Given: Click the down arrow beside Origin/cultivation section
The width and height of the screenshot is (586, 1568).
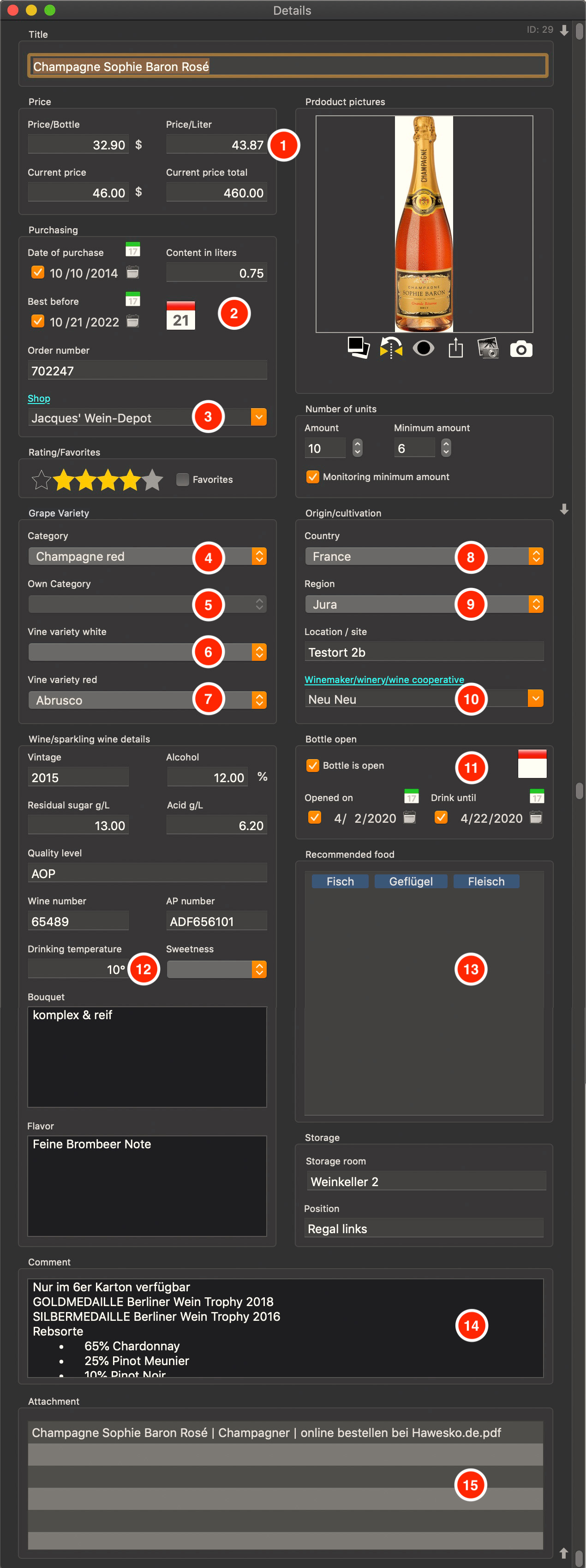Looking at the screenshot, I should click(564, 509).
